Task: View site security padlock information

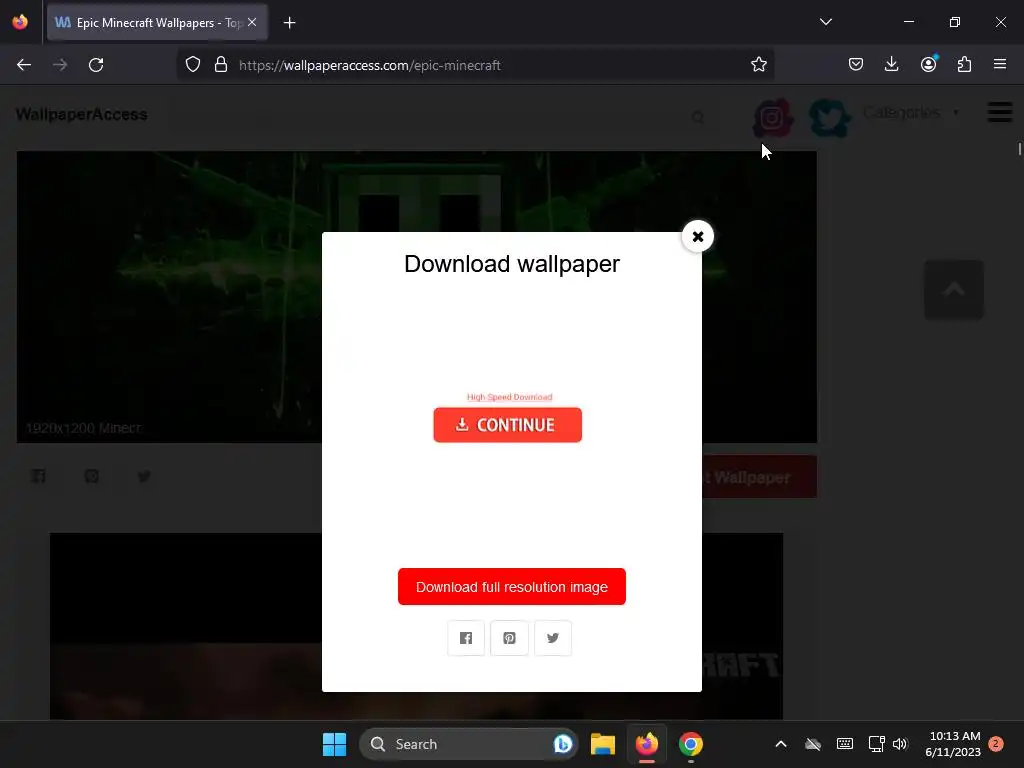Action: click(x=221, y=65)
